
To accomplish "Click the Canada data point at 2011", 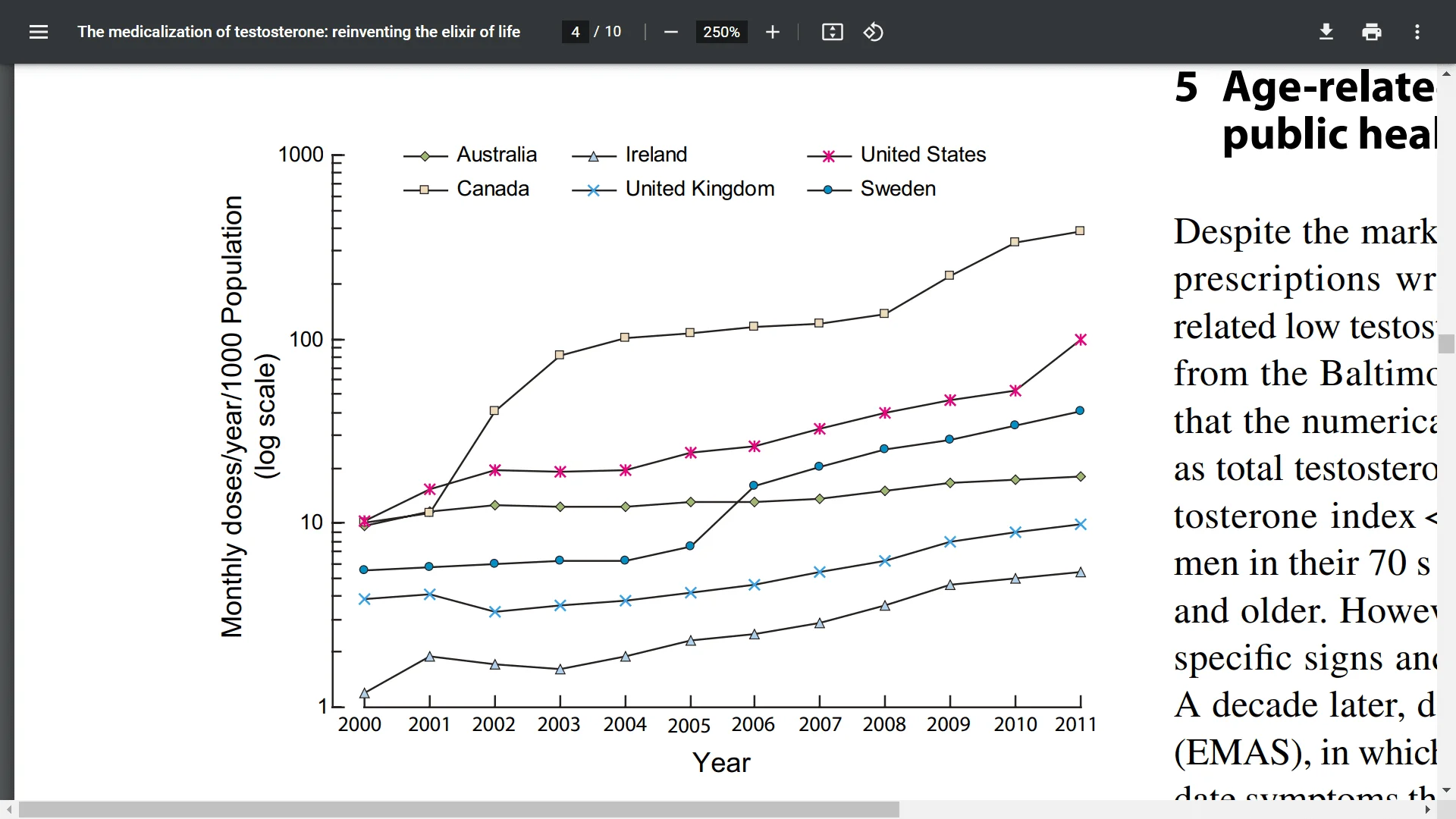I will click(1080, 231).
